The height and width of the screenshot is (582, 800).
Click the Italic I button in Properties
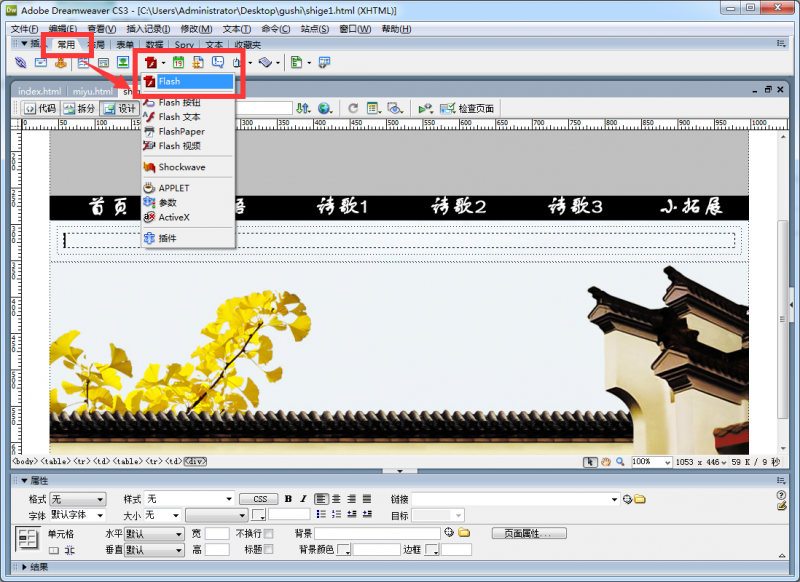tap(303, 499)
